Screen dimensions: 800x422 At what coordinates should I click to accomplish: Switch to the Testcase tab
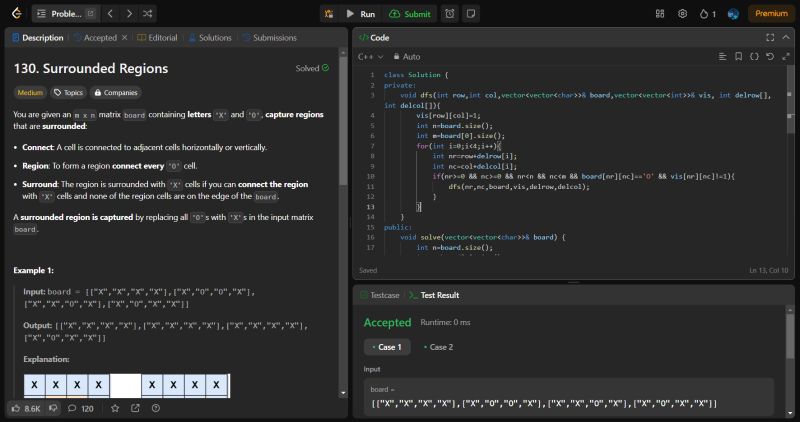(x=380, y=295)
